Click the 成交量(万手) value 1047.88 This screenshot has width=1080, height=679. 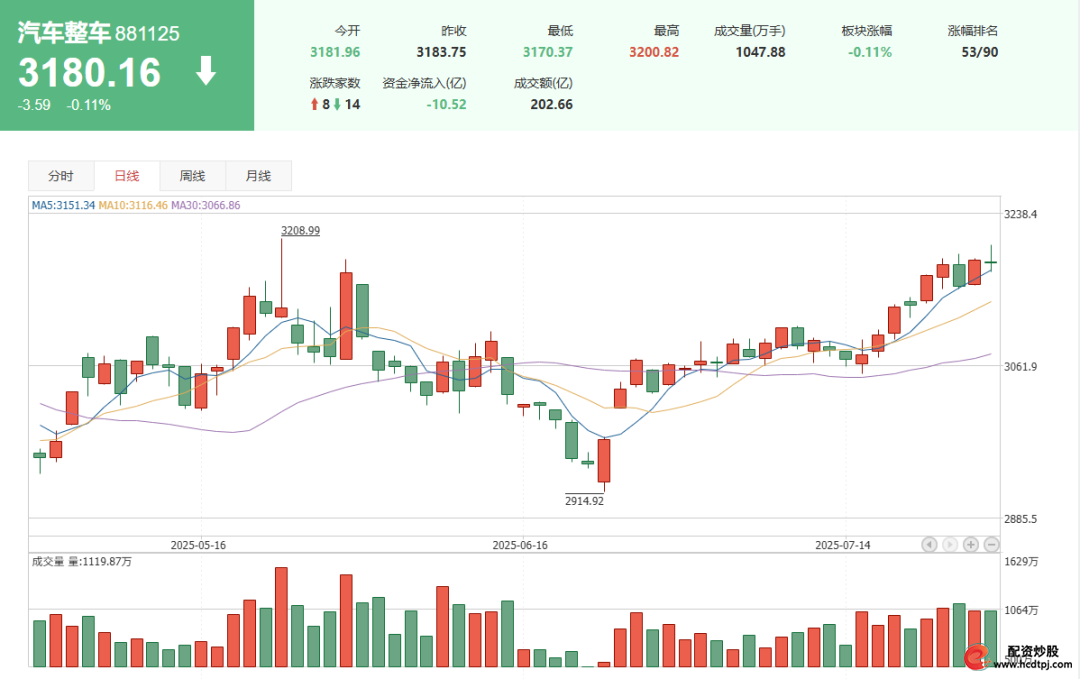[760, 52]
